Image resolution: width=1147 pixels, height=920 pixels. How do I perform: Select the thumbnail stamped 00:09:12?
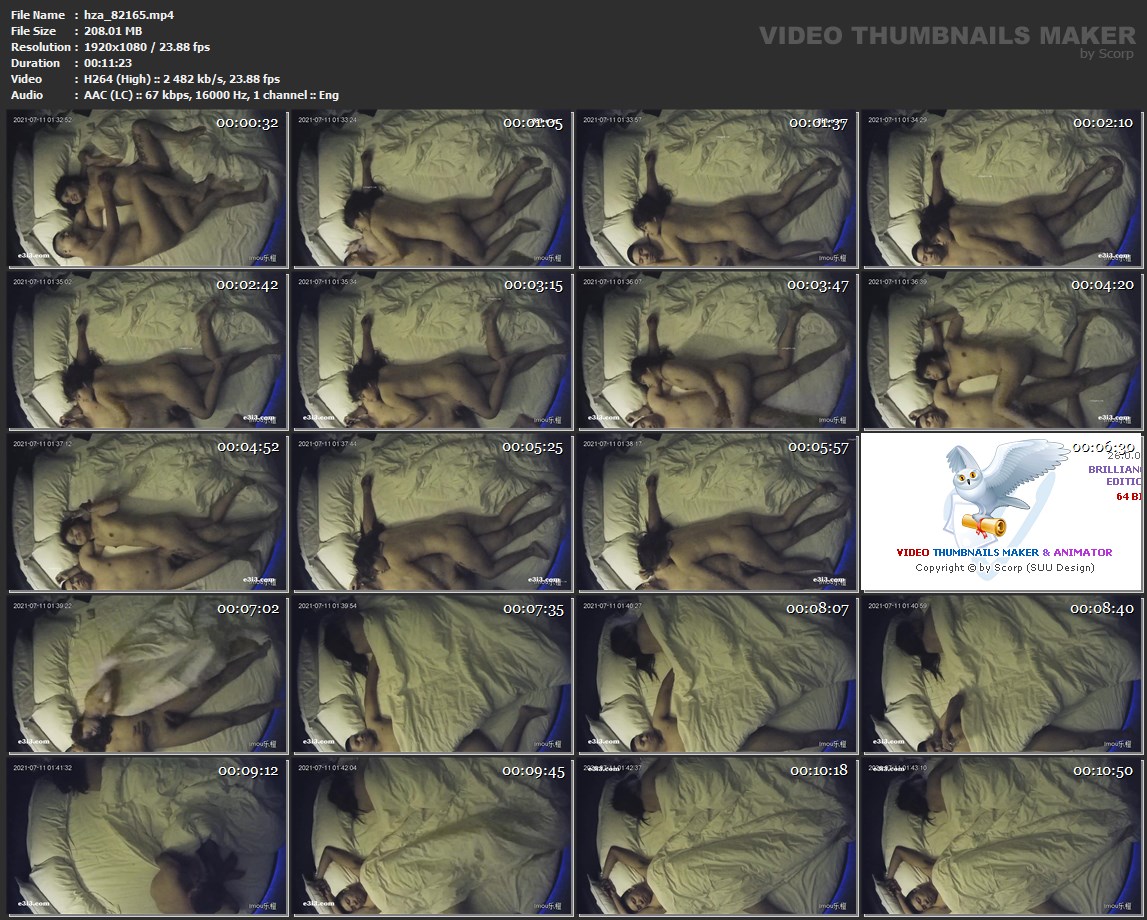[148, 837]
